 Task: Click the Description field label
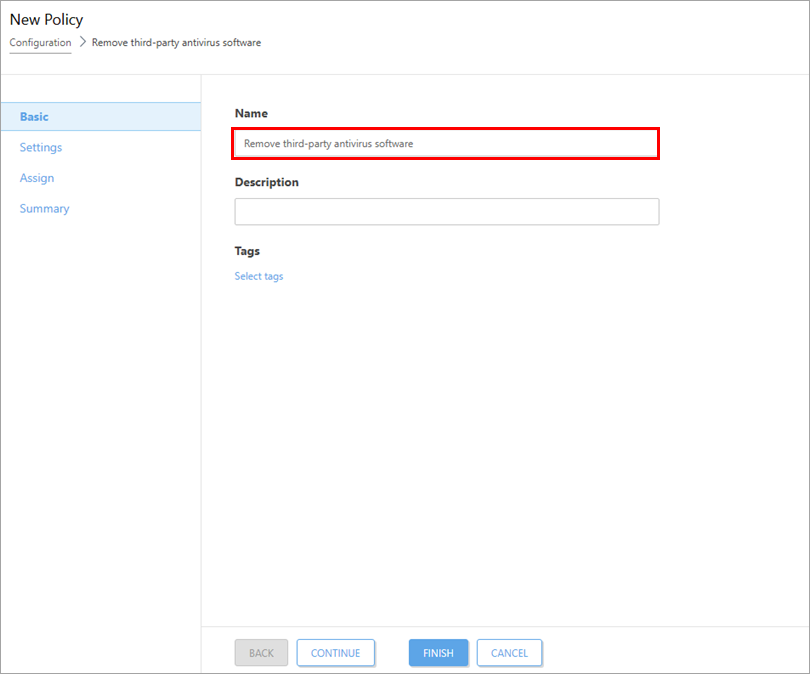tap(267, 182)
